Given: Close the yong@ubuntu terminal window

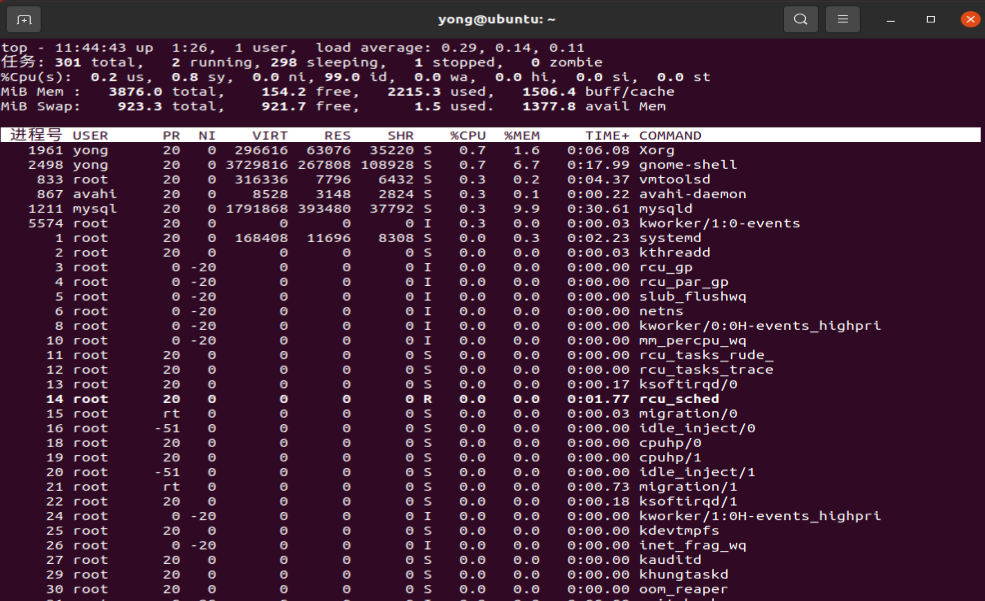Looking at the screenshot, I should 970,19.
